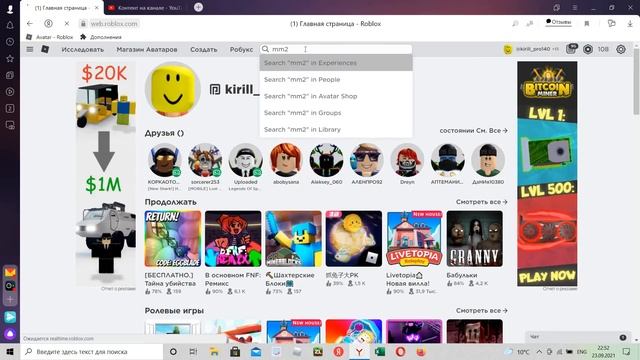Open the mail icon in the browser sidebar
This screenshot has height=360, width=640.
10,272
